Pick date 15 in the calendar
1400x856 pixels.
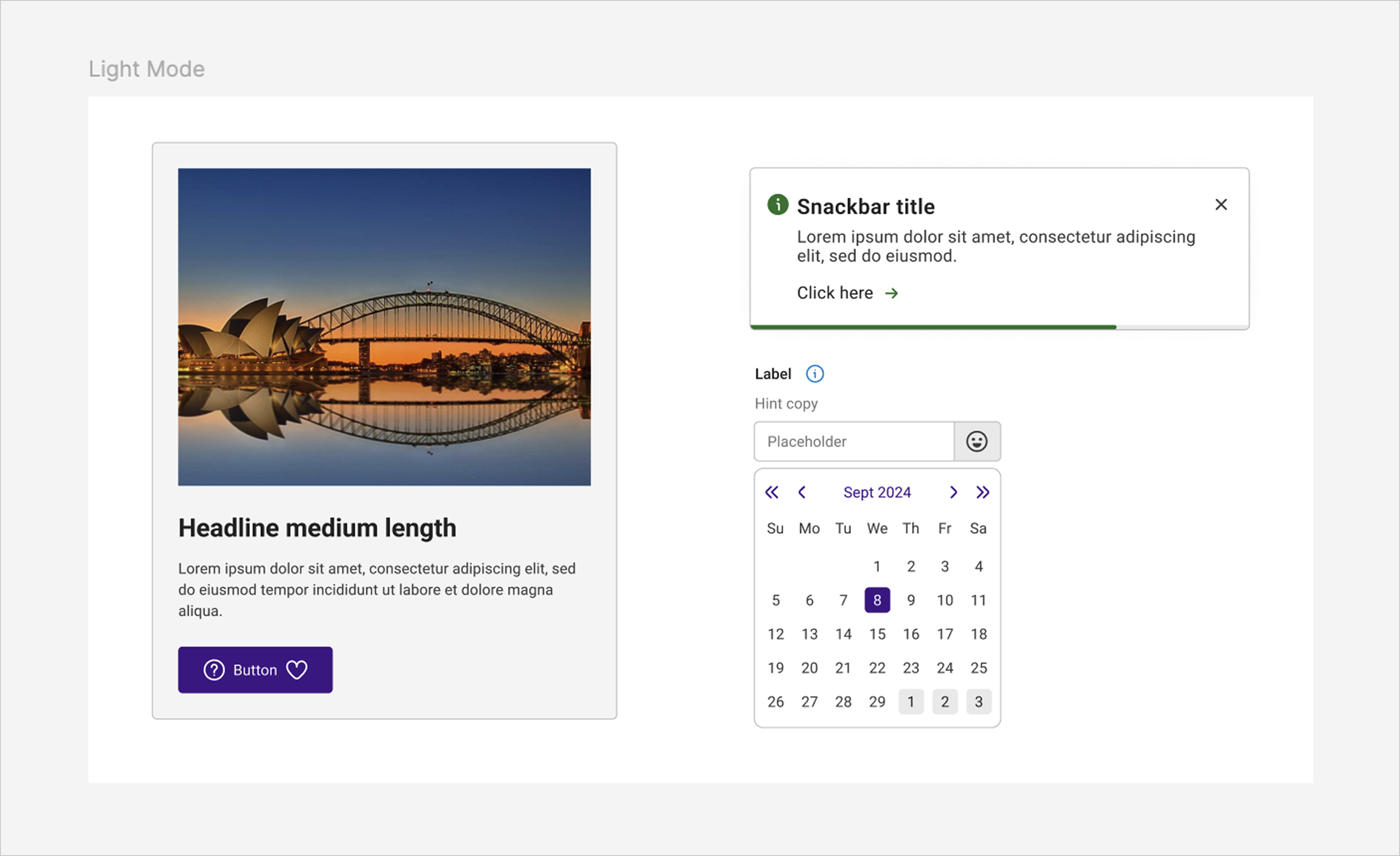coord(877,634)
